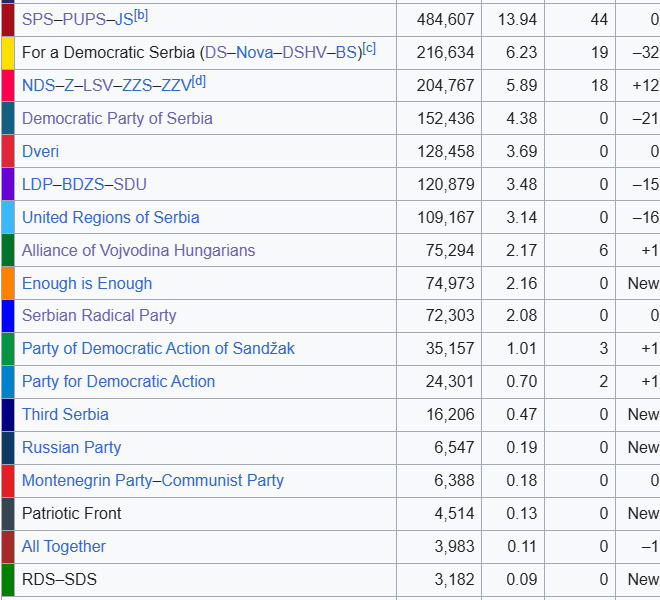
Task: Follow the Nova party link
Action: 254,52
